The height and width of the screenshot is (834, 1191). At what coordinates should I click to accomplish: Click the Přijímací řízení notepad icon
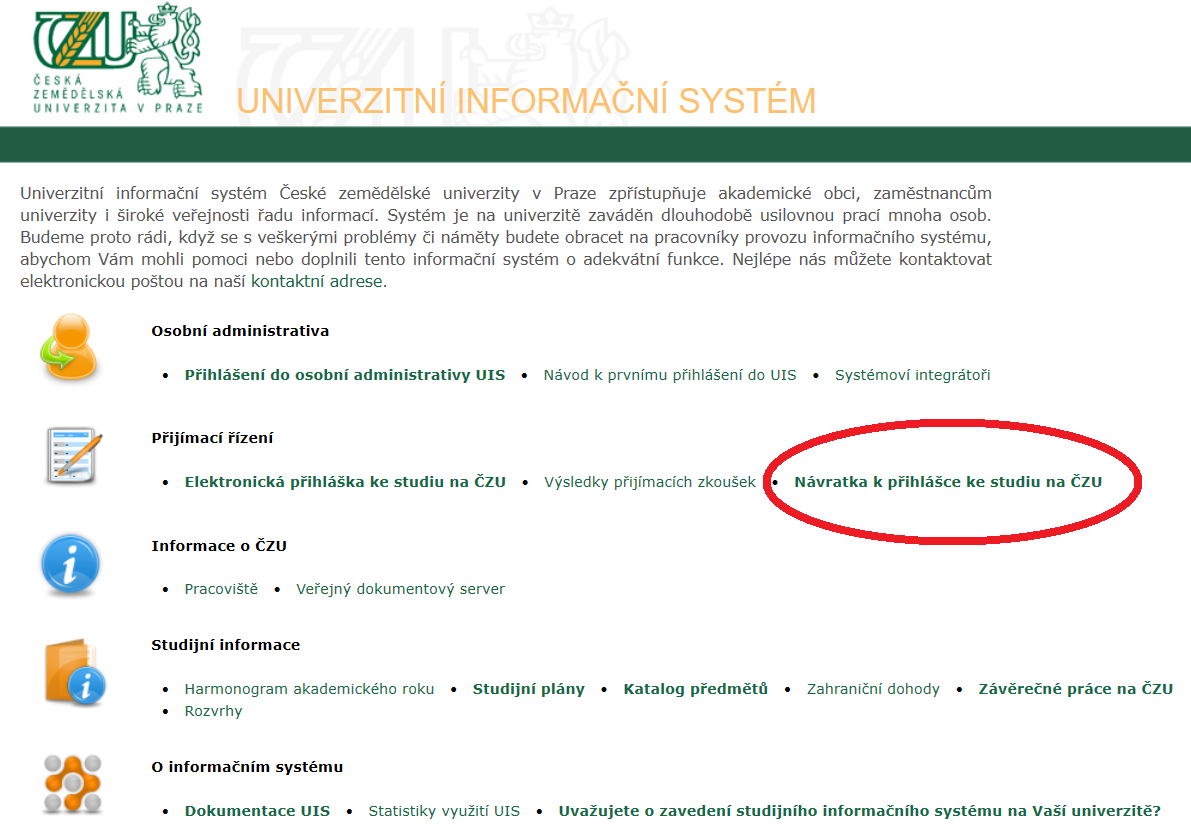click(x=73, y=456)
